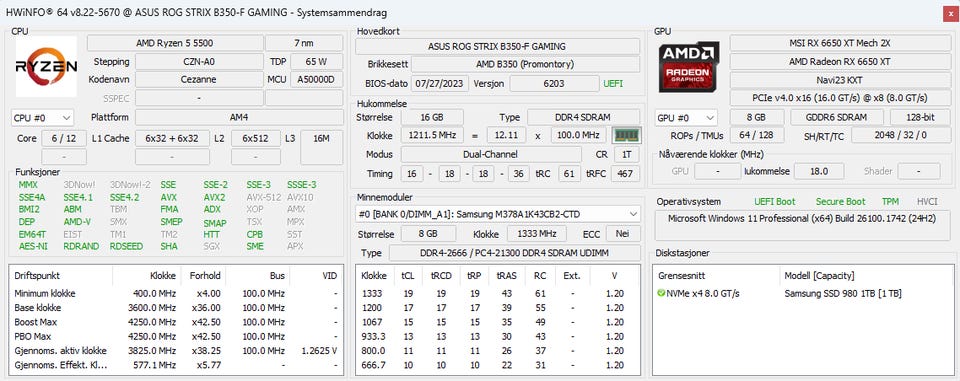This screenshot has width=960, height=381.
Task: Click the 65 W TDP value
Action: pyautogui.click(x=317, y=62)
